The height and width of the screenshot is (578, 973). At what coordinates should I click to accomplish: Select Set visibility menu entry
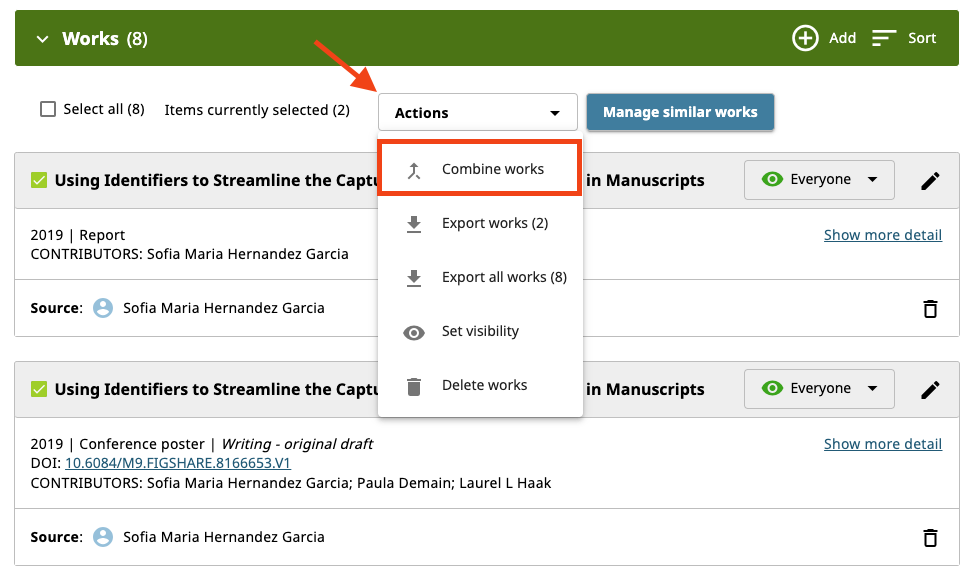click(x=480, y=331)
